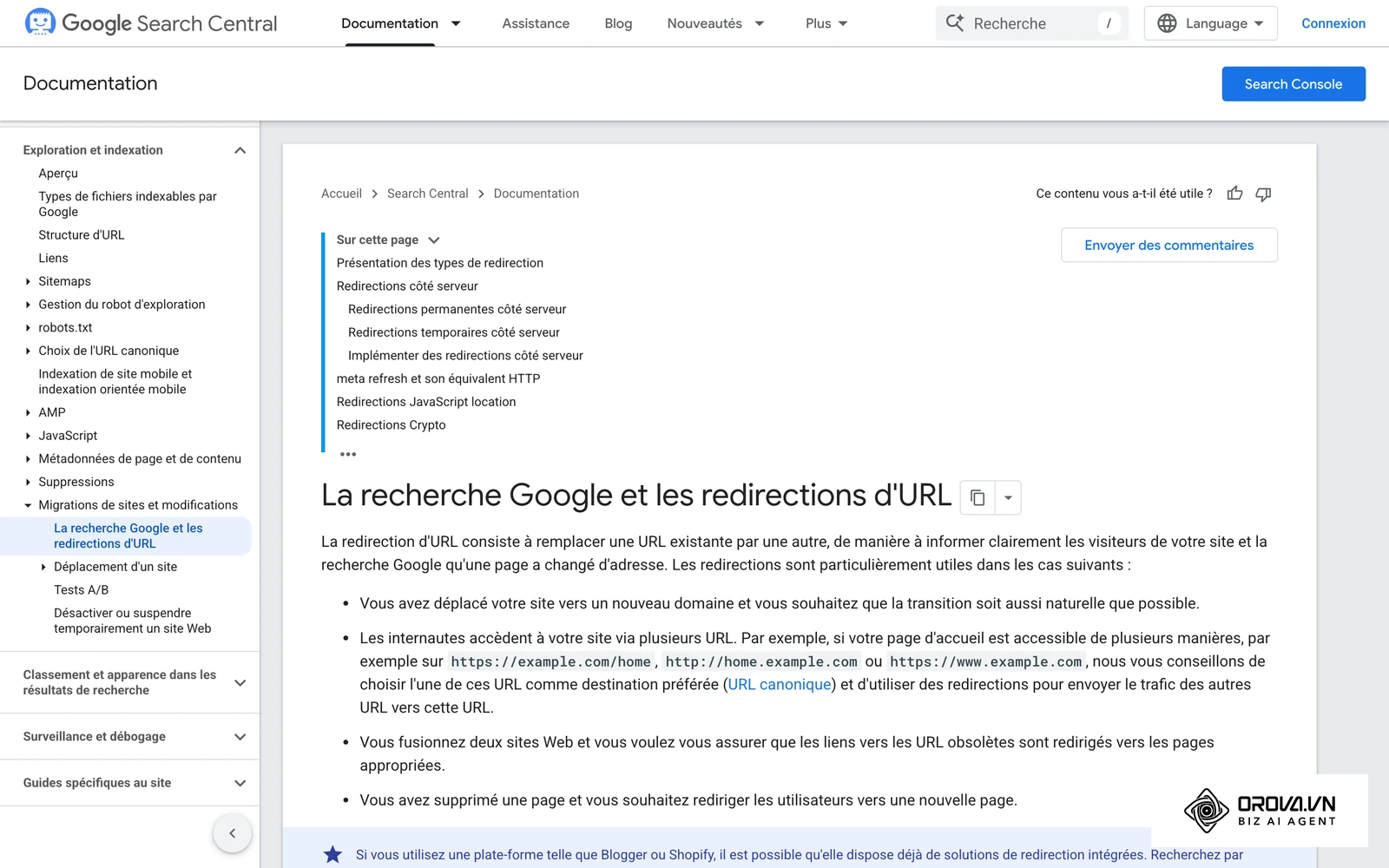The image size is (1389, 868).
Task: Click the thumbs up helpful icon
Action: [1234, 194]
